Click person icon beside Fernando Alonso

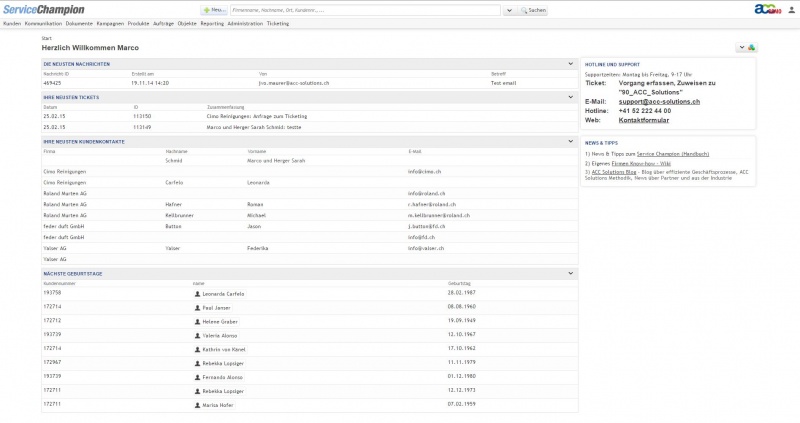tap(197, 377)
